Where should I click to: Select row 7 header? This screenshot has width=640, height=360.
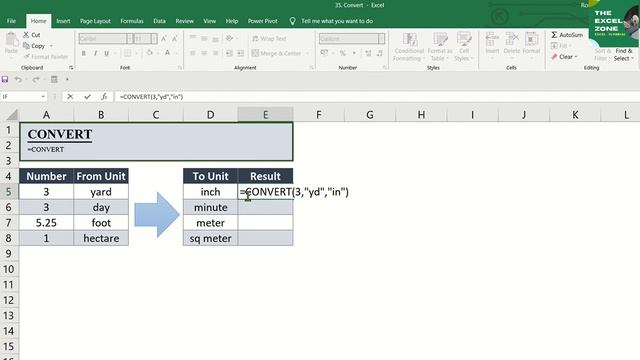(9, 223)
